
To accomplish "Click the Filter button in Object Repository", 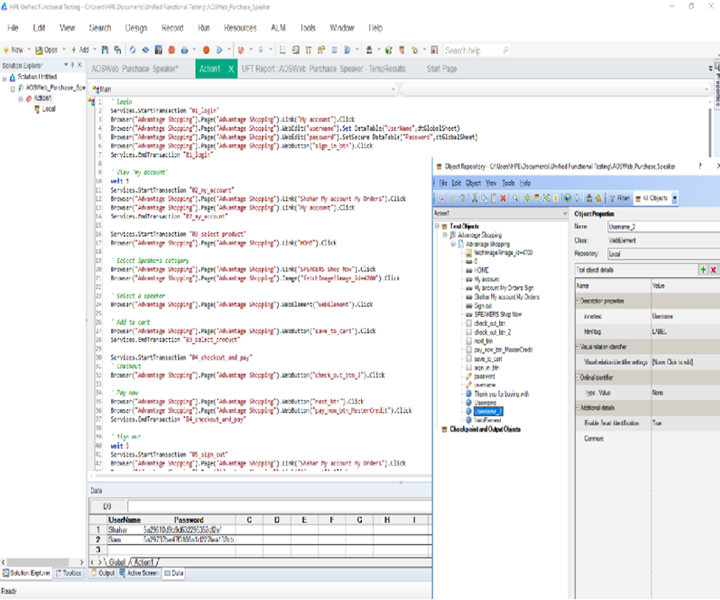I will click(x=619, y=198).
